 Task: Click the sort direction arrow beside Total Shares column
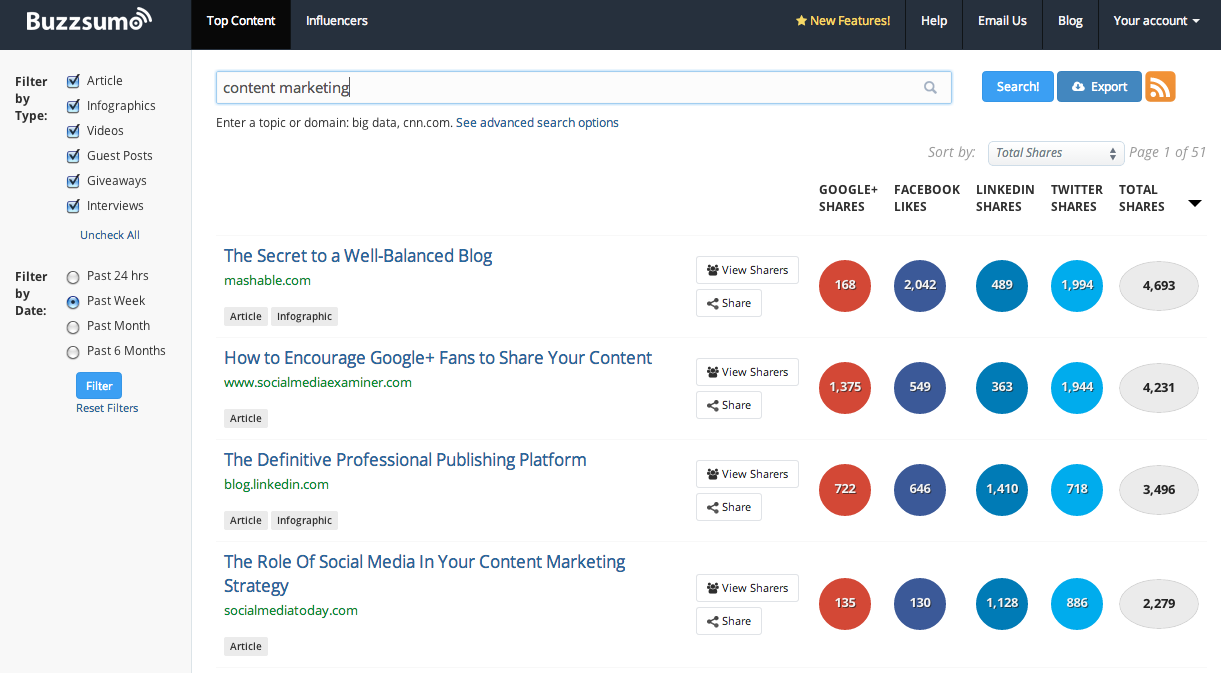coord(1194,203)
